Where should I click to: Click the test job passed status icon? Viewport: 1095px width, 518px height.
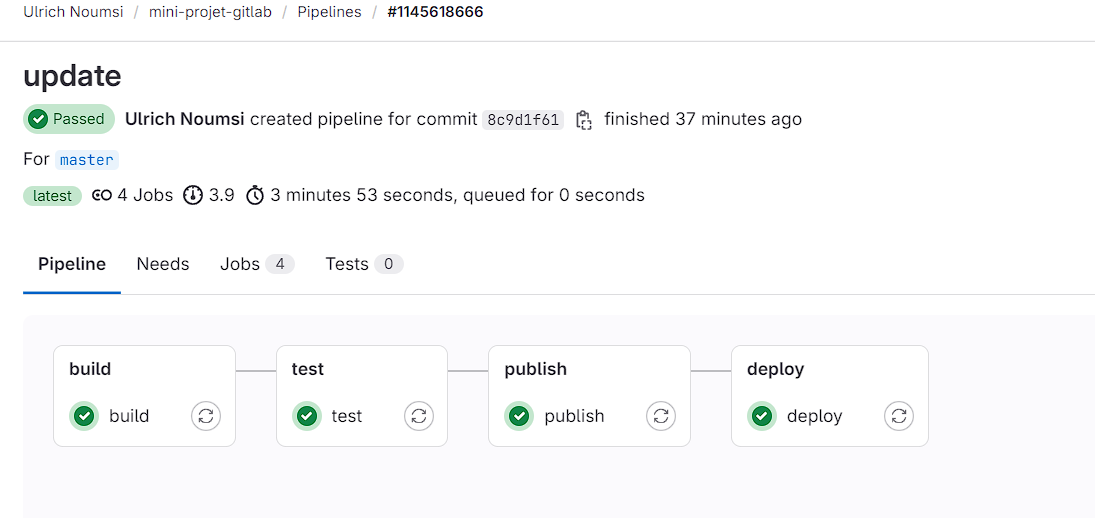coord(307,416)
